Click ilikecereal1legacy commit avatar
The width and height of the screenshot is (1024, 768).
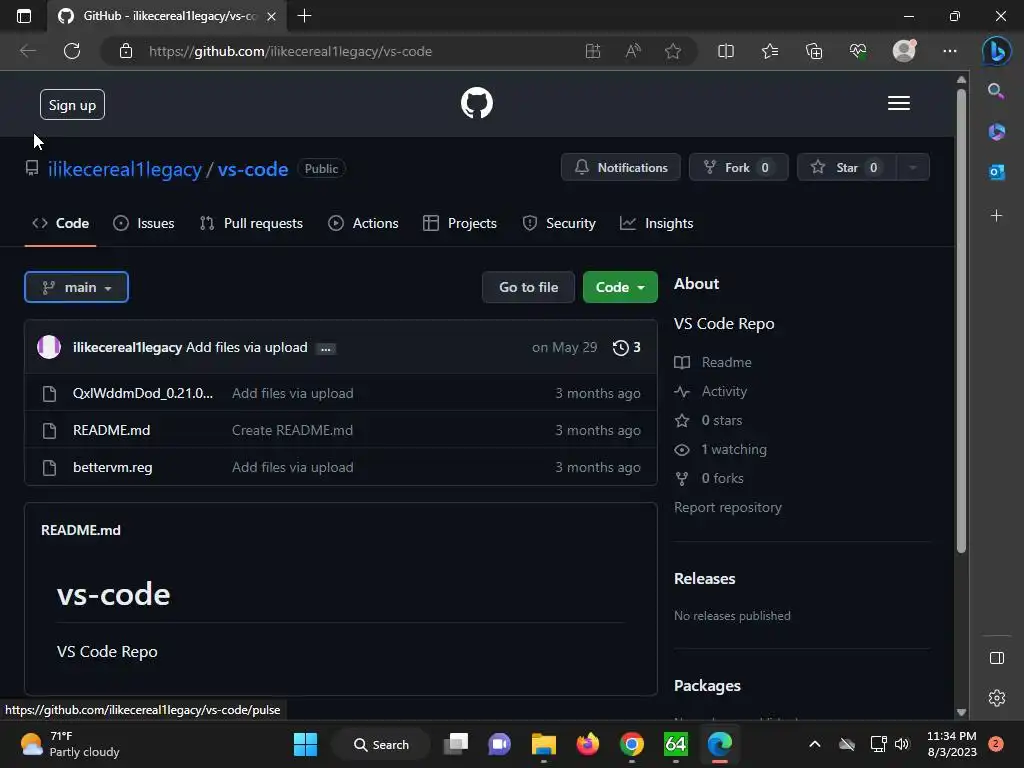[x=49, y=347]
